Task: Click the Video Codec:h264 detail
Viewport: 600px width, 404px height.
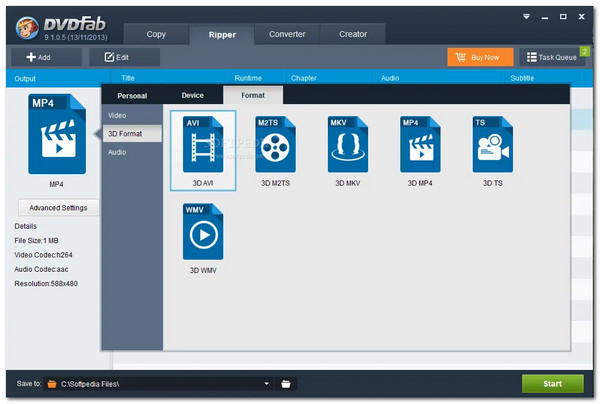Action: 43,255
